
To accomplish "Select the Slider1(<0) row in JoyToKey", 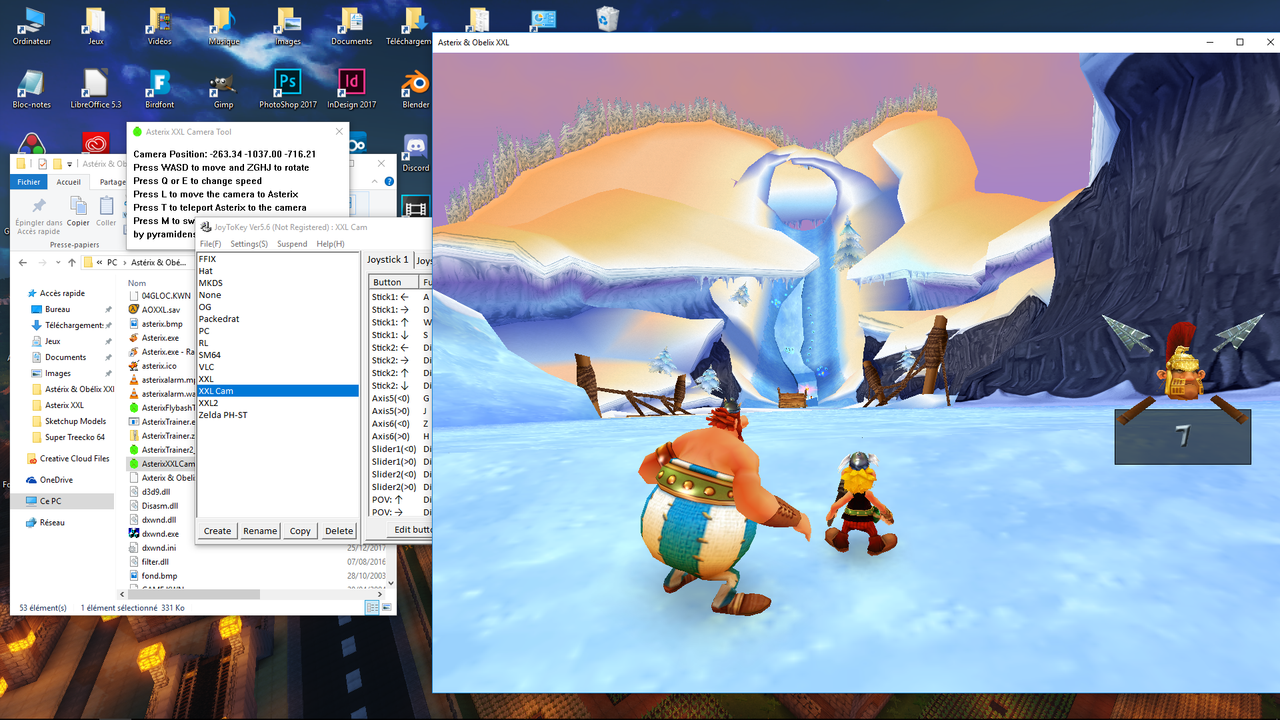I will tap(400, 449).
